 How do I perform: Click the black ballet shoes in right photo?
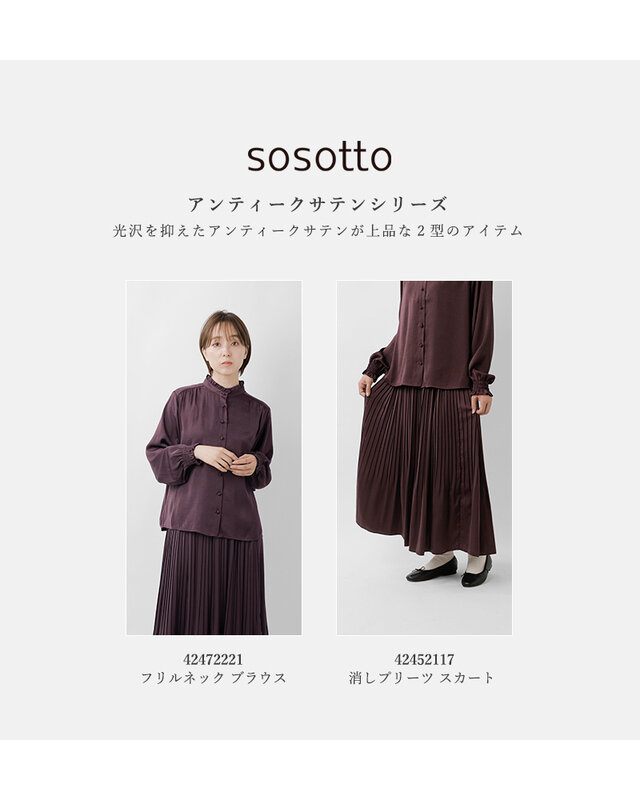[x=449, y=571]
